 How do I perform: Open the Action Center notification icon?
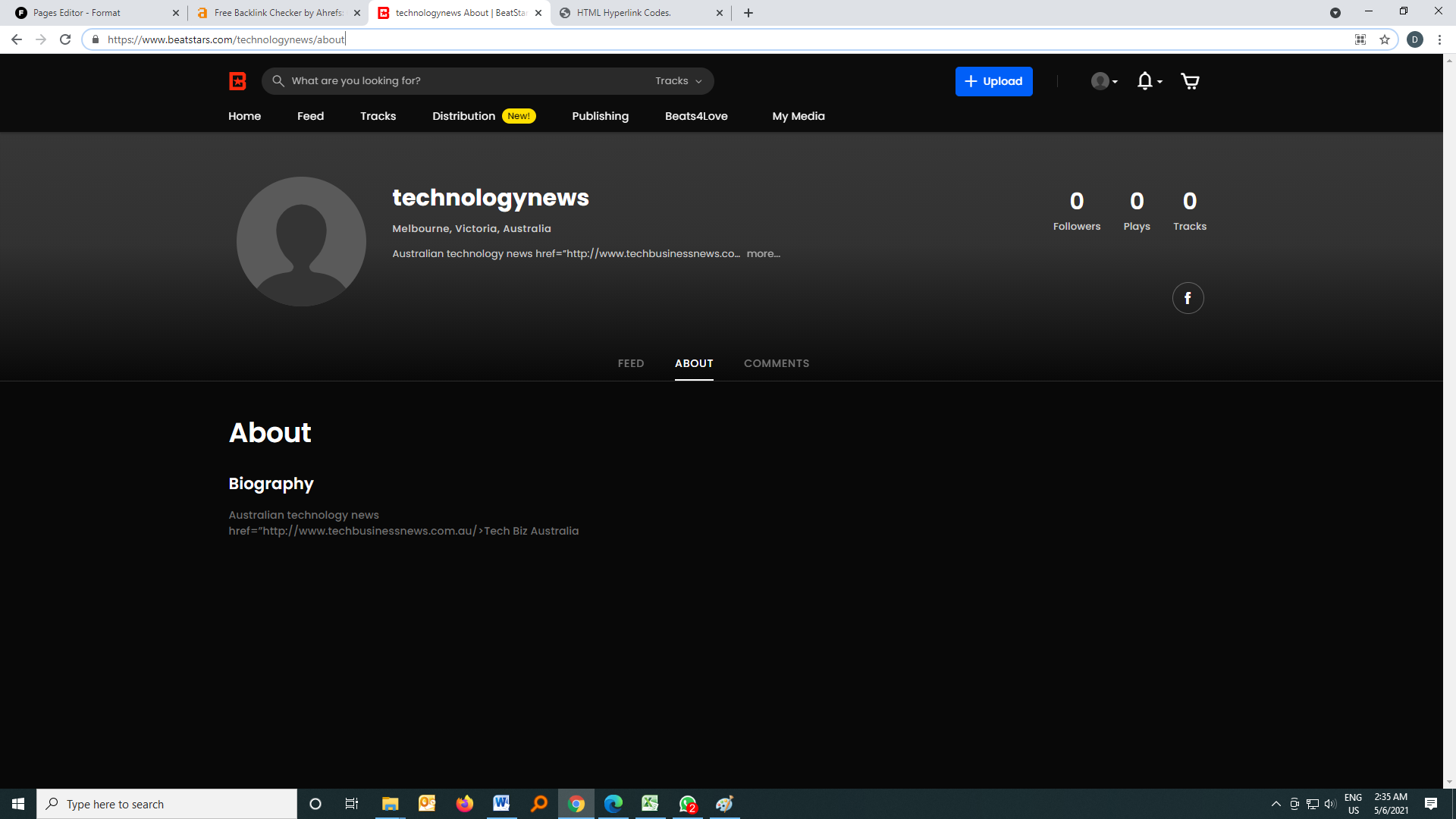(1430, 804)
